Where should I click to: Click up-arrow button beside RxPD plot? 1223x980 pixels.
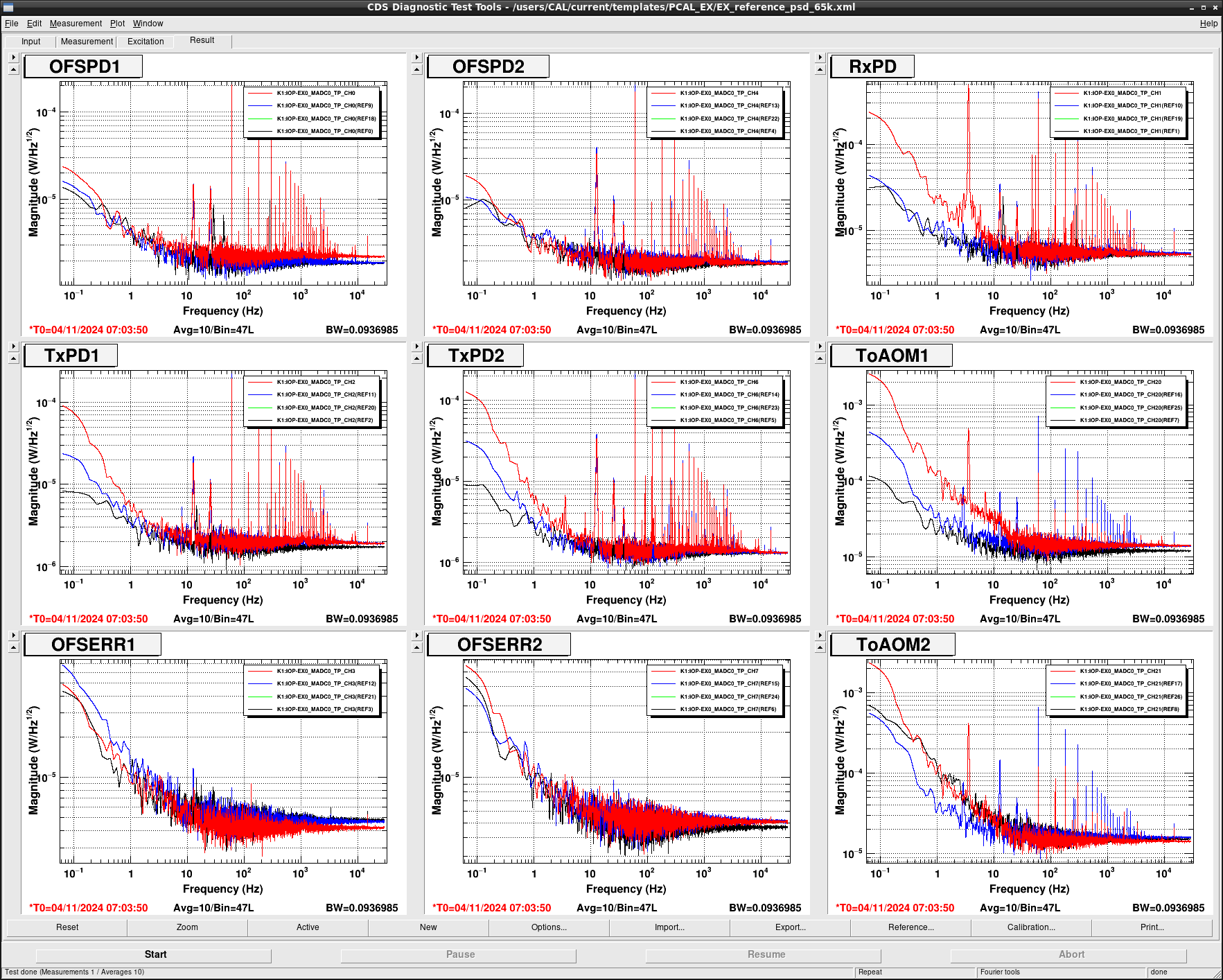pyautogui.click(x=820, y=69)
